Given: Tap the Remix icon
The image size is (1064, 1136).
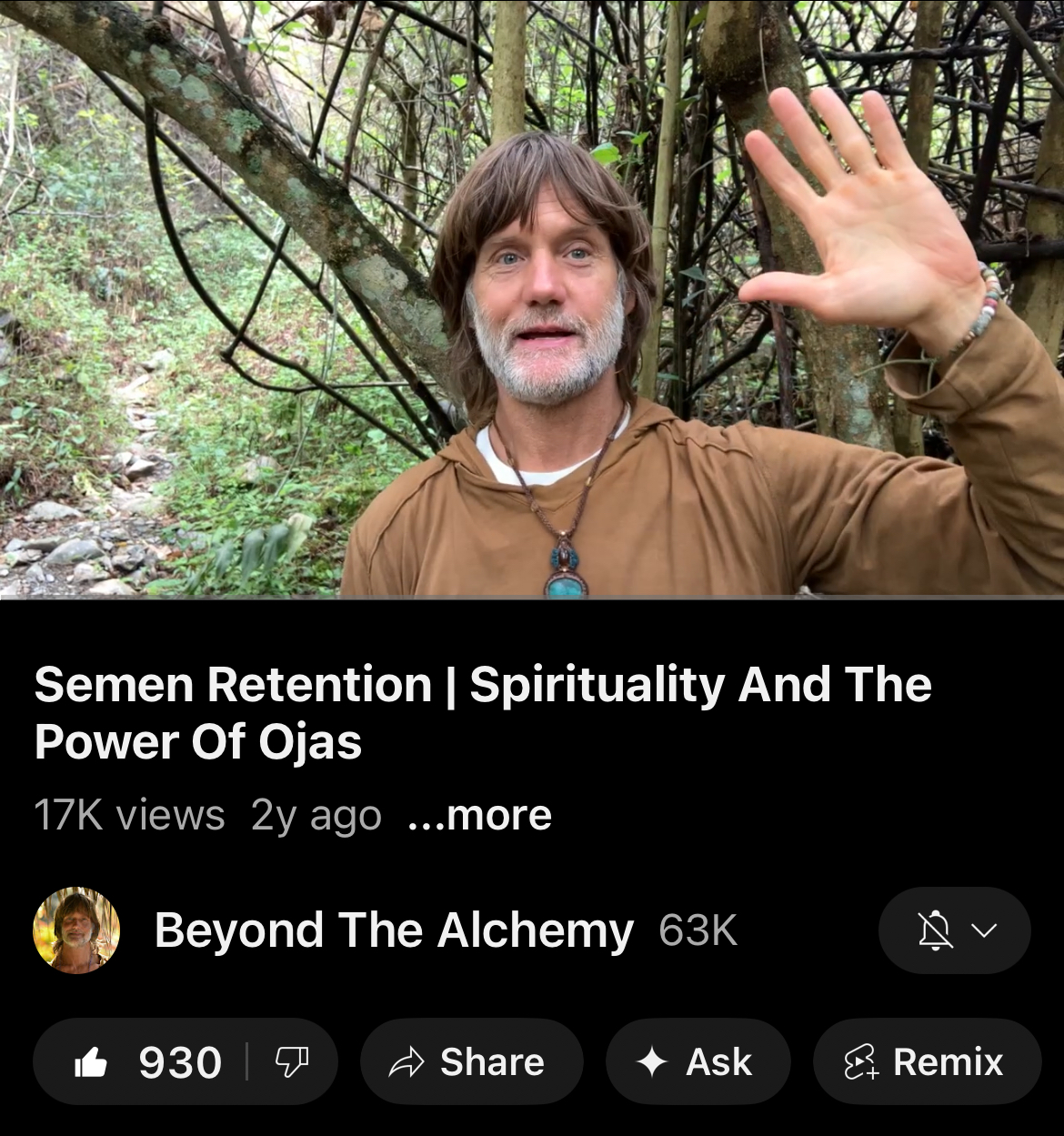Looking at the screenshot, I should [860, 1061].
